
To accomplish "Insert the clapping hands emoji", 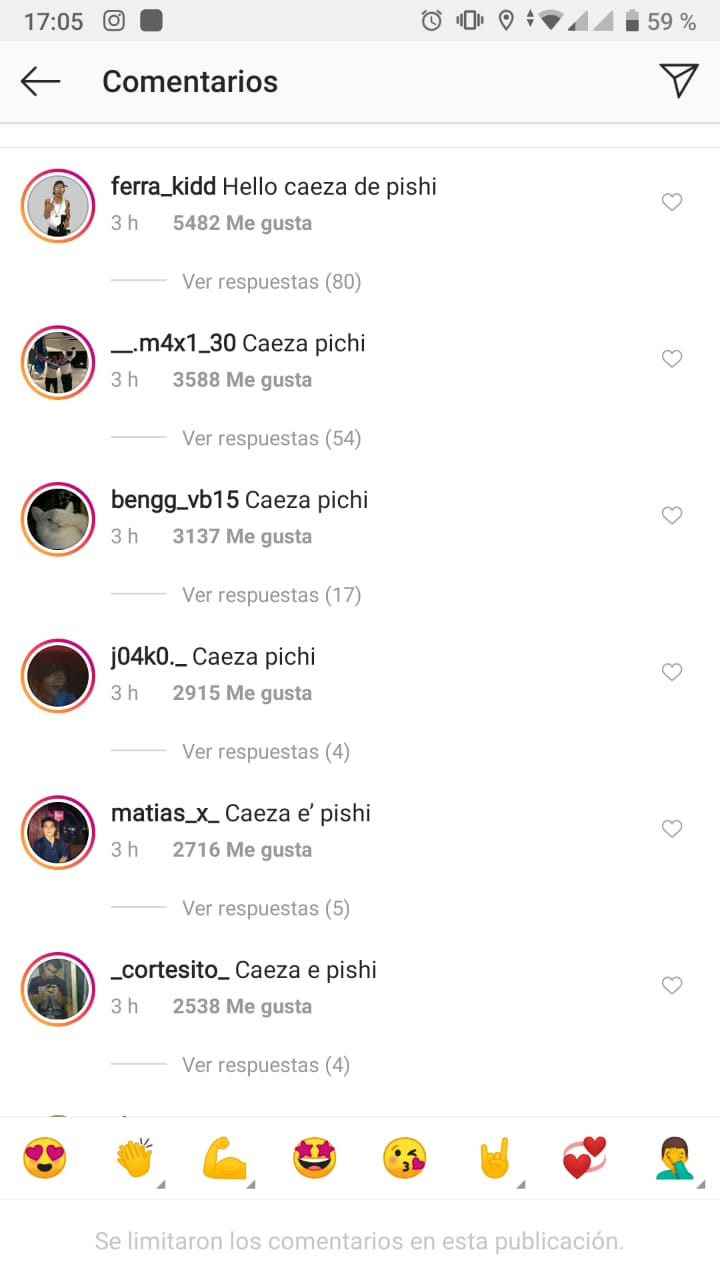I will point(134,1158).
